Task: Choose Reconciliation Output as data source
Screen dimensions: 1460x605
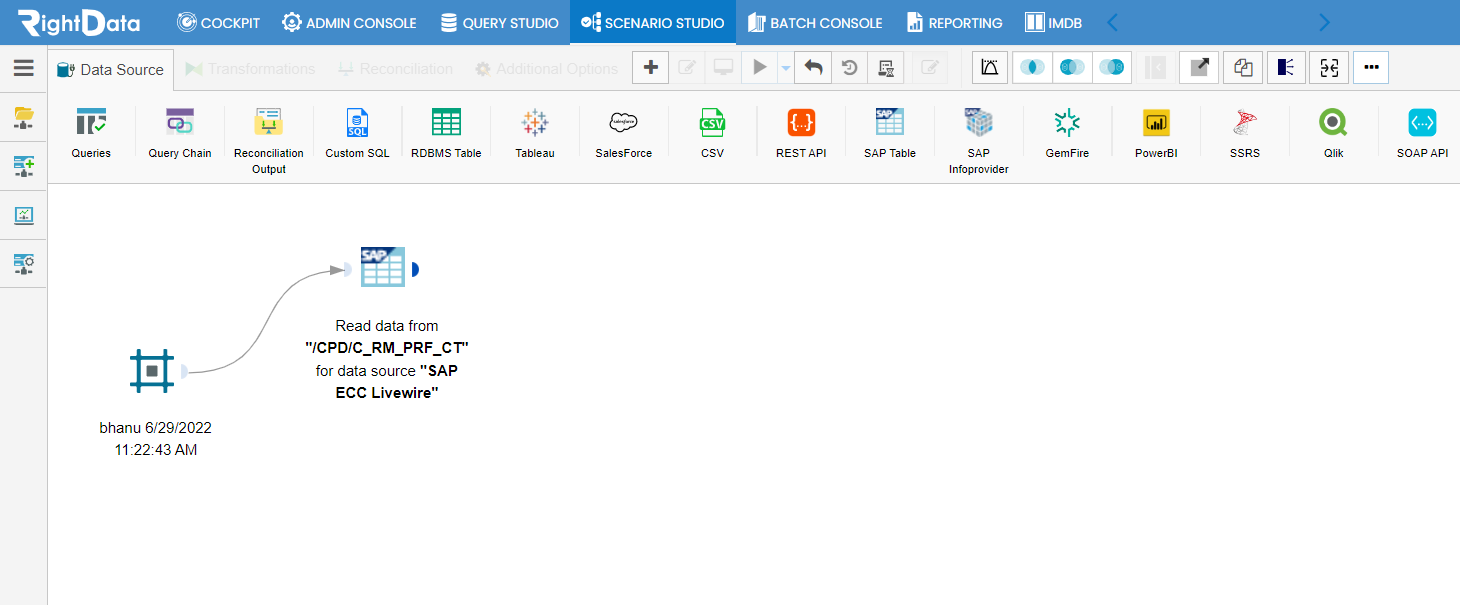Action: point(268,141)
